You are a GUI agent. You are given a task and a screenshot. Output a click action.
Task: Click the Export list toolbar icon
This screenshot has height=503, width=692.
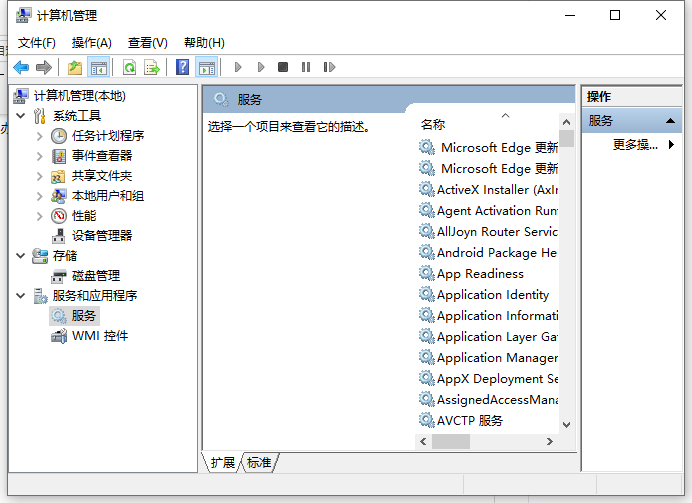152,67
